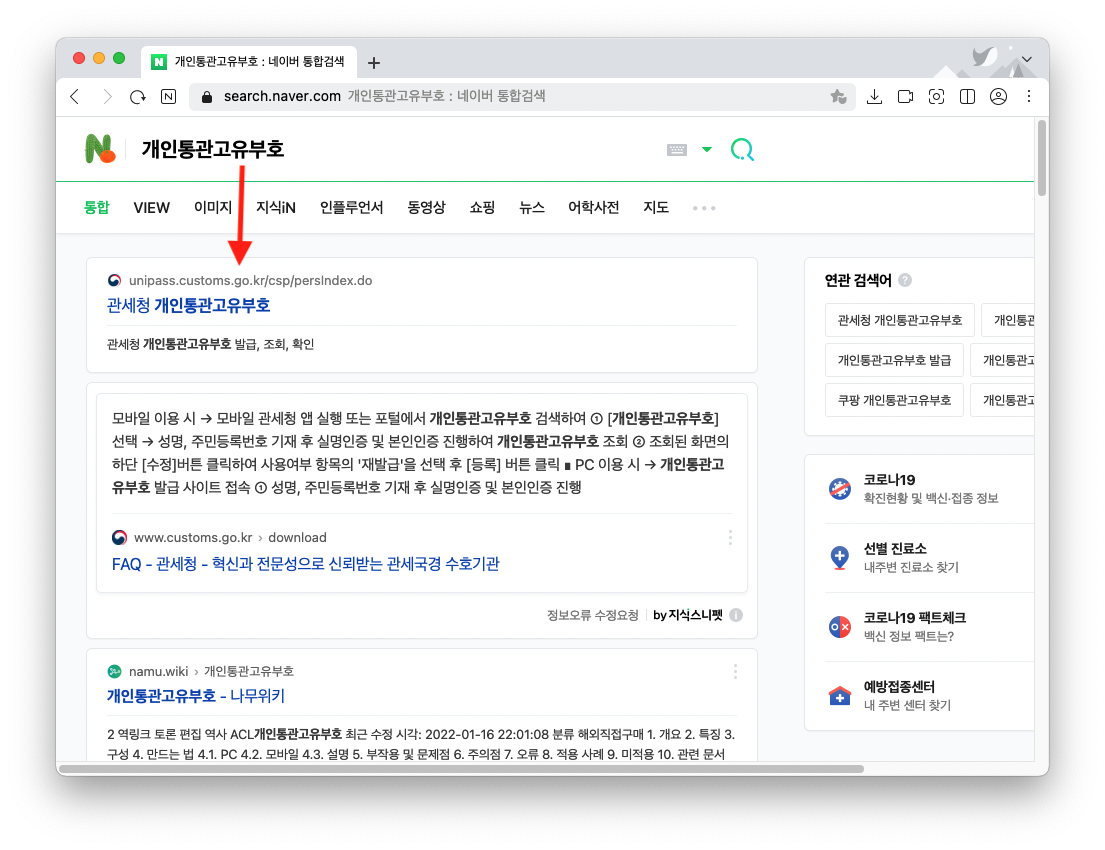Click the horizontal scrollbar thumb
Image resolution: width=1105 pixels, height=850 pixels.
(x=462, y=768)
